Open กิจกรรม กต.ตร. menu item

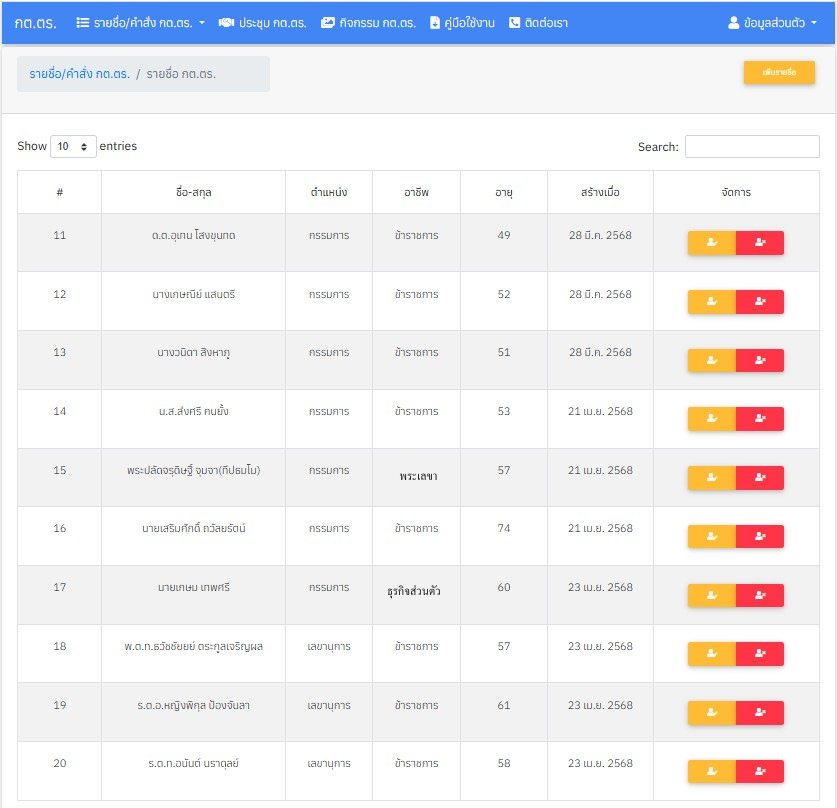click(x=368, y=22)
